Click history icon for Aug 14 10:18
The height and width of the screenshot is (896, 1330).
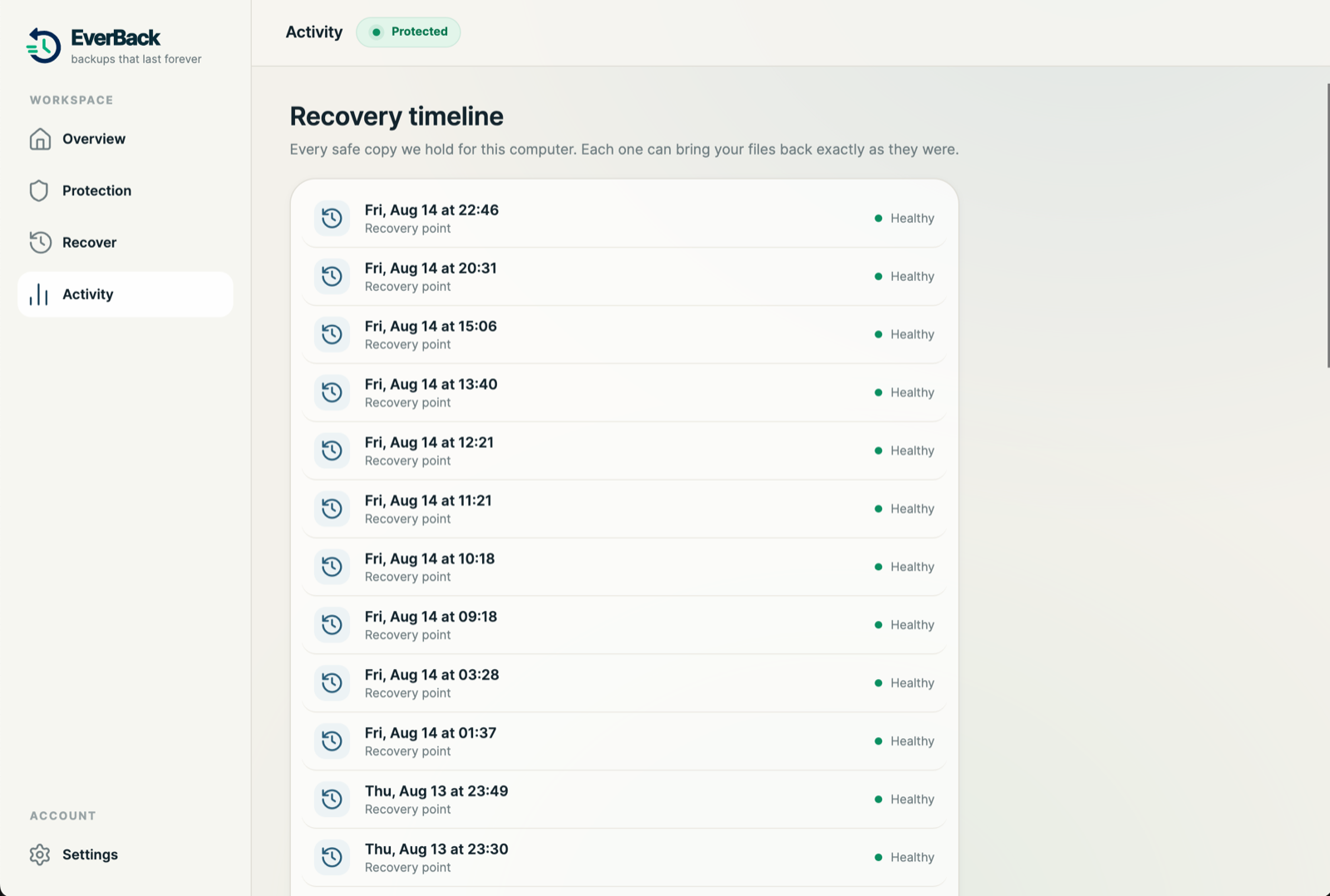click(332, 567)
